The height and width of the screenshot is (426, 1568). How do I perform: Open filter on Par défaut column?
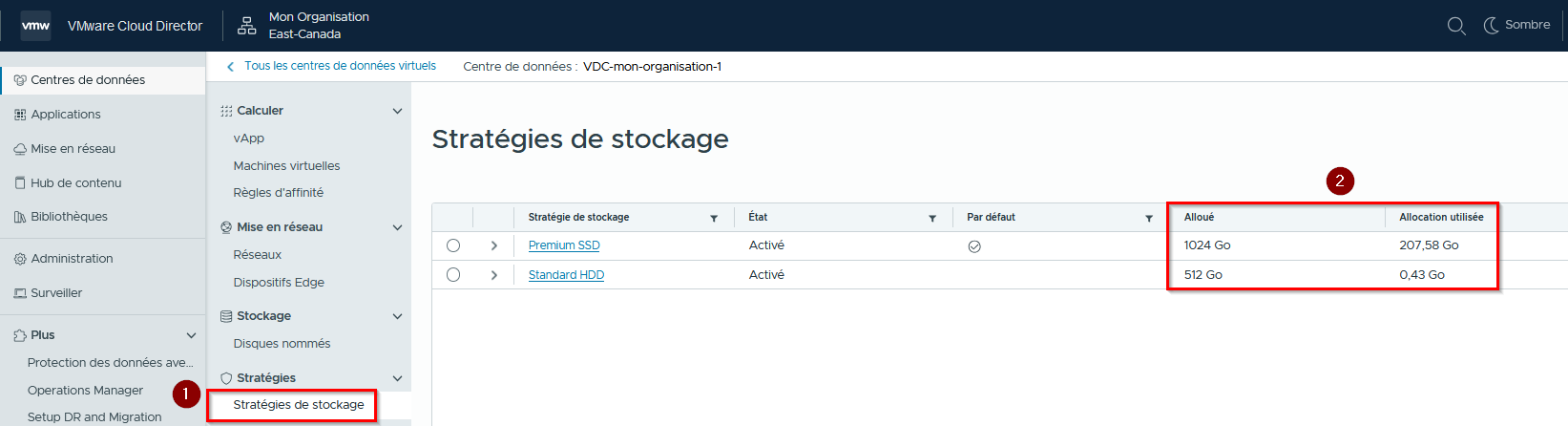pos(1149,218)
